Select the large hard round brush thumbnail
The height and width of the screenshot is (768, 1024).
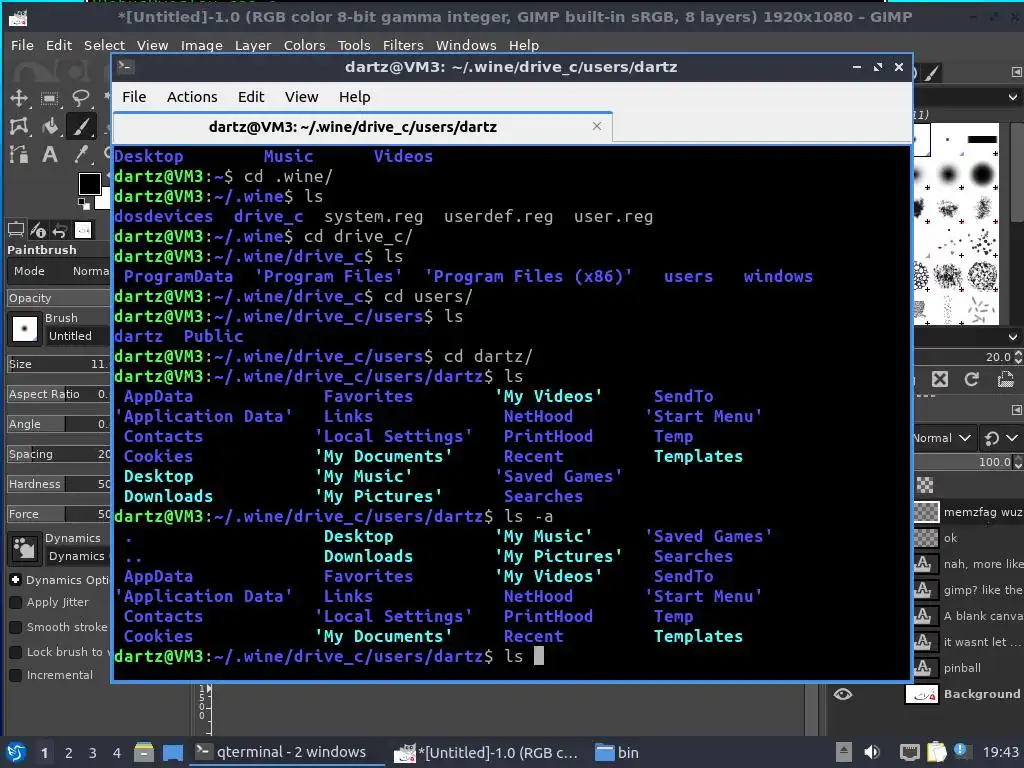[x=982, y=174]
